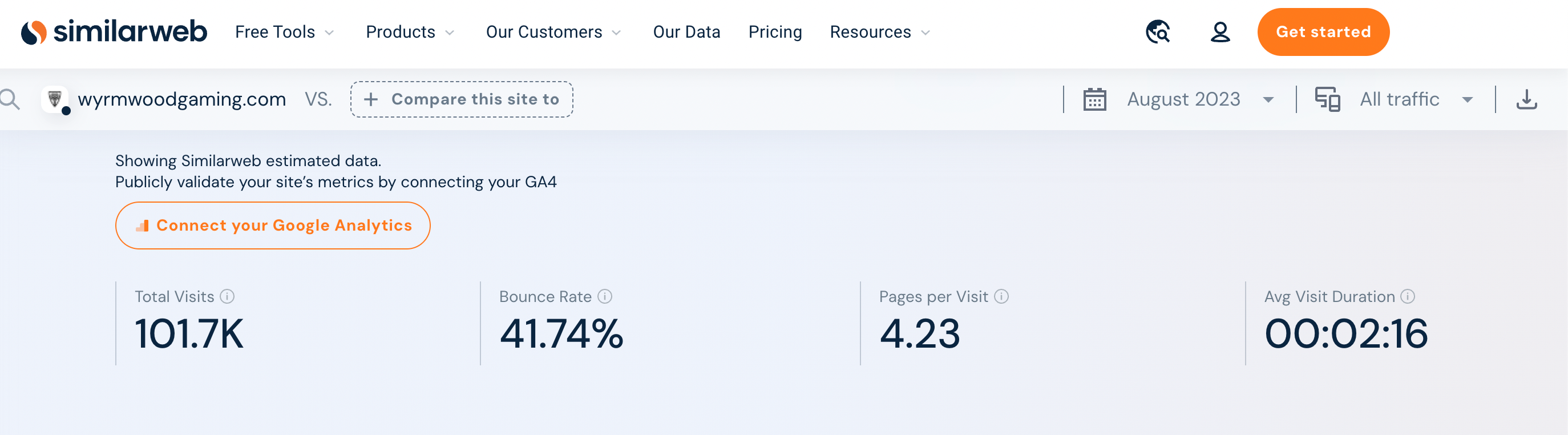Click Connect your Google Analytics button
The height and width of the screenshot is (435, 1568).
[273, 225]
